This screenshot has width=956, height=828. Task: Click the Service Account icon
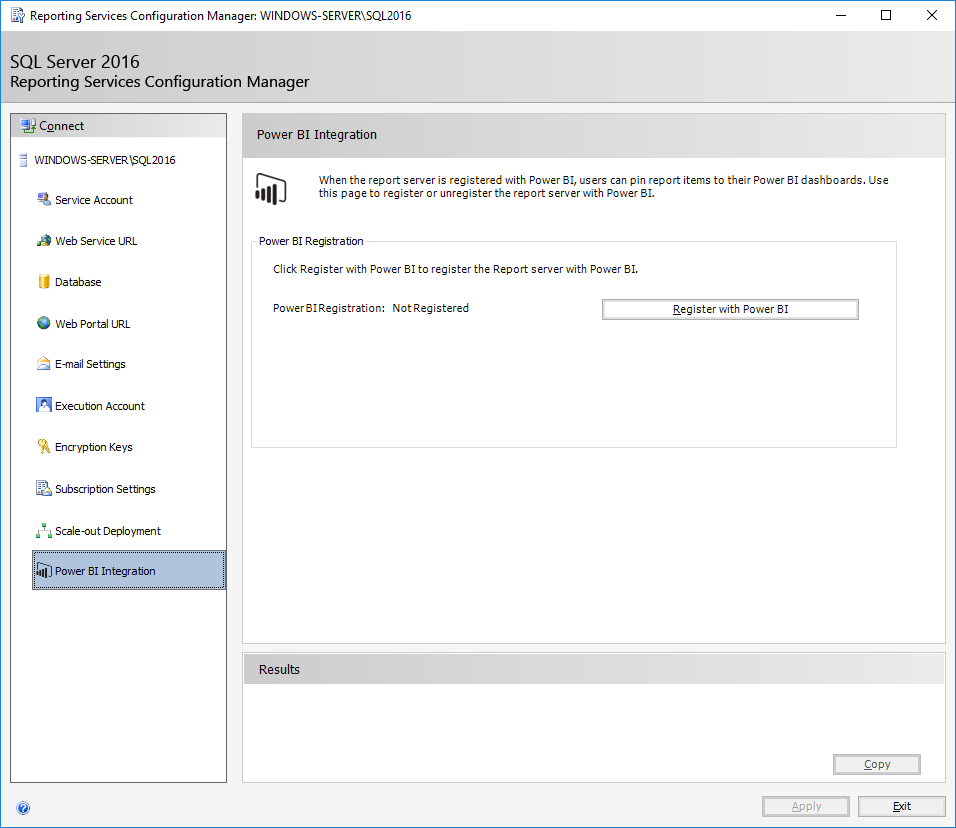coord(43,199)
